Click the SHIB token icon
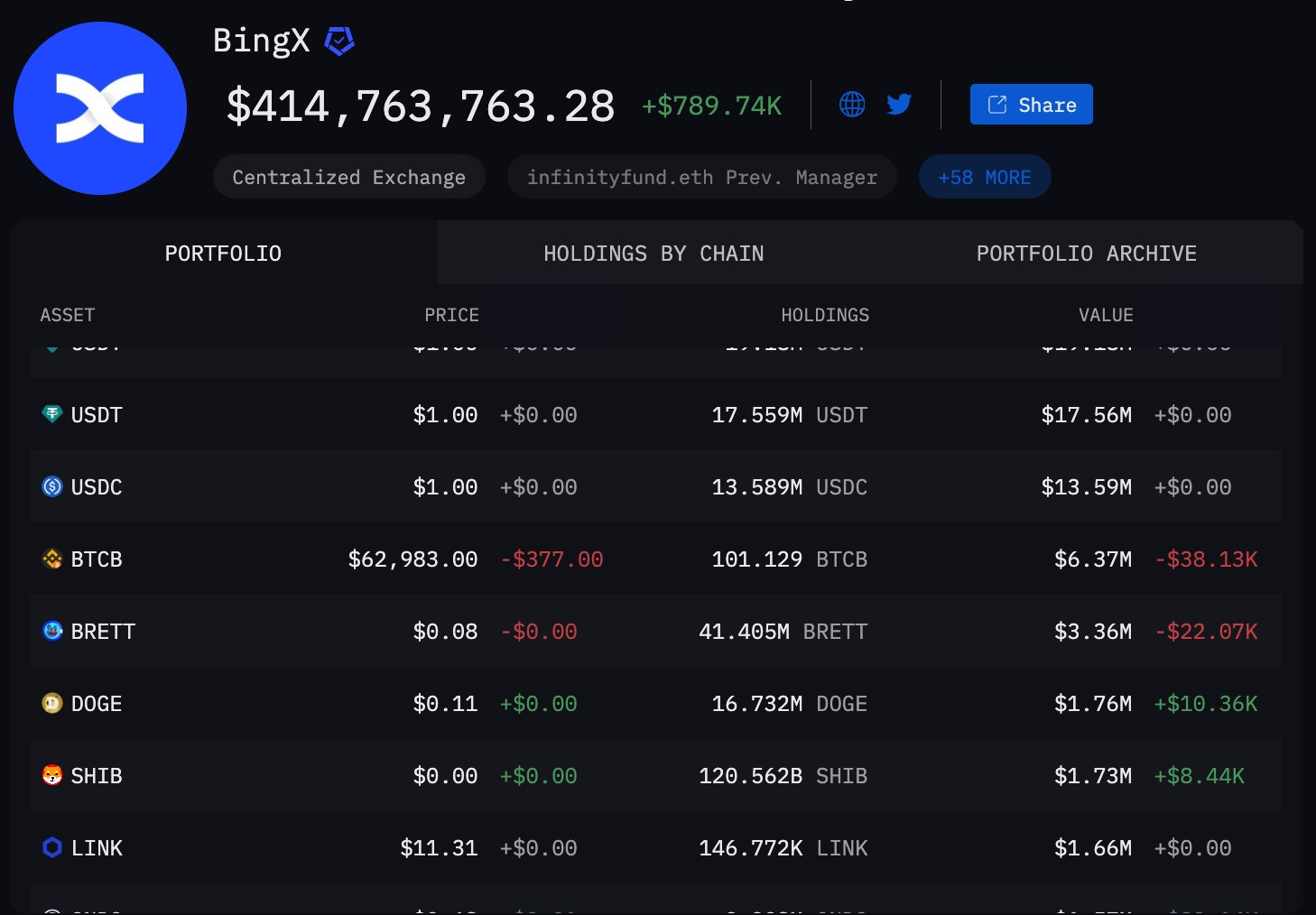The height and width of the screenshot is (915, 1316). (x=51, y=775)
